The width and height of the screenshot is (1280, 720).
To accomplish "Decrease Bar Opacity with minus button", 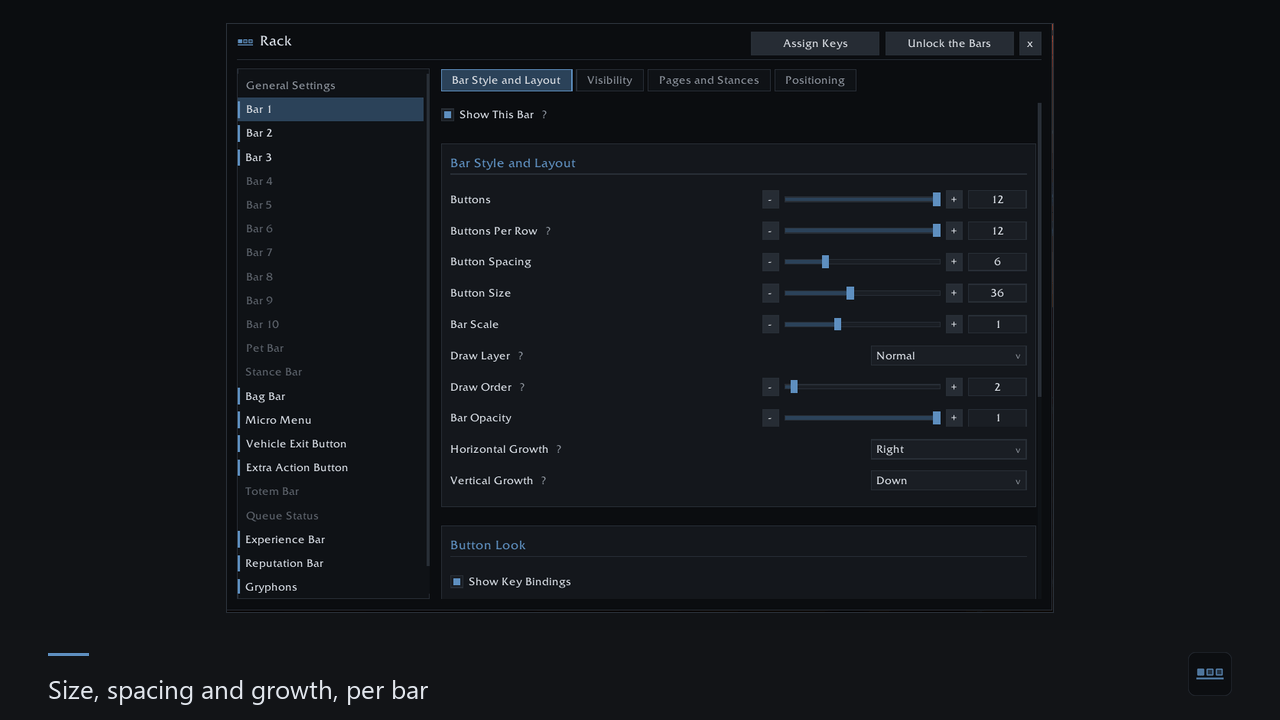I will [x=770, y=418].
